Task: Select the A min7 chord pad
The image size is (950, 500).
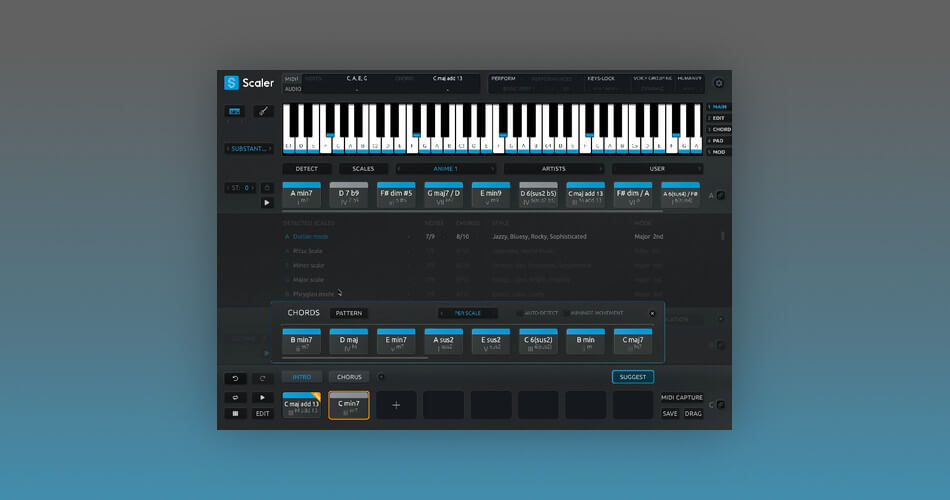Action: pos(302,195)
